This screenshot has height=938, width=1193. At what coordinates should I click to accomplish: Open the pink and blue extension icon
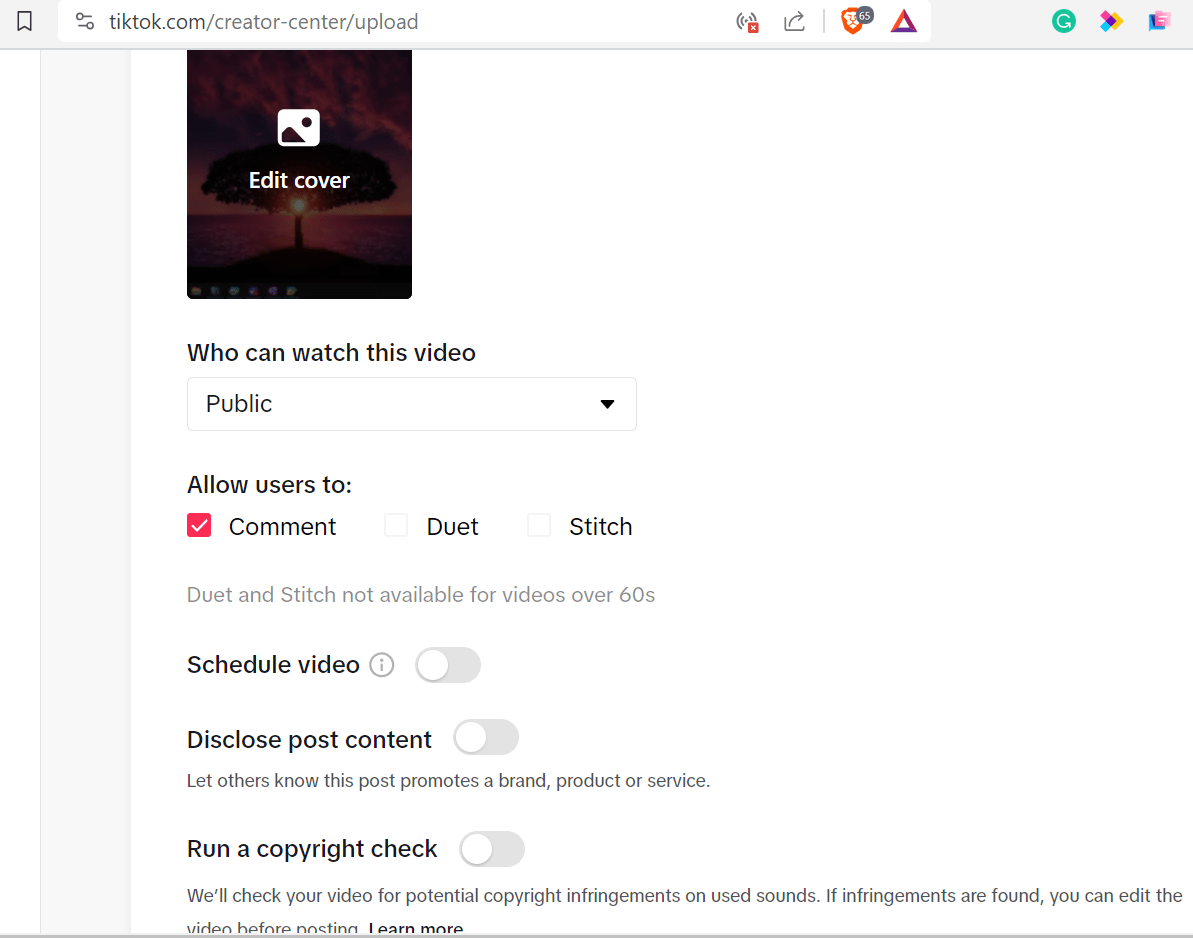coord(1159,21)
